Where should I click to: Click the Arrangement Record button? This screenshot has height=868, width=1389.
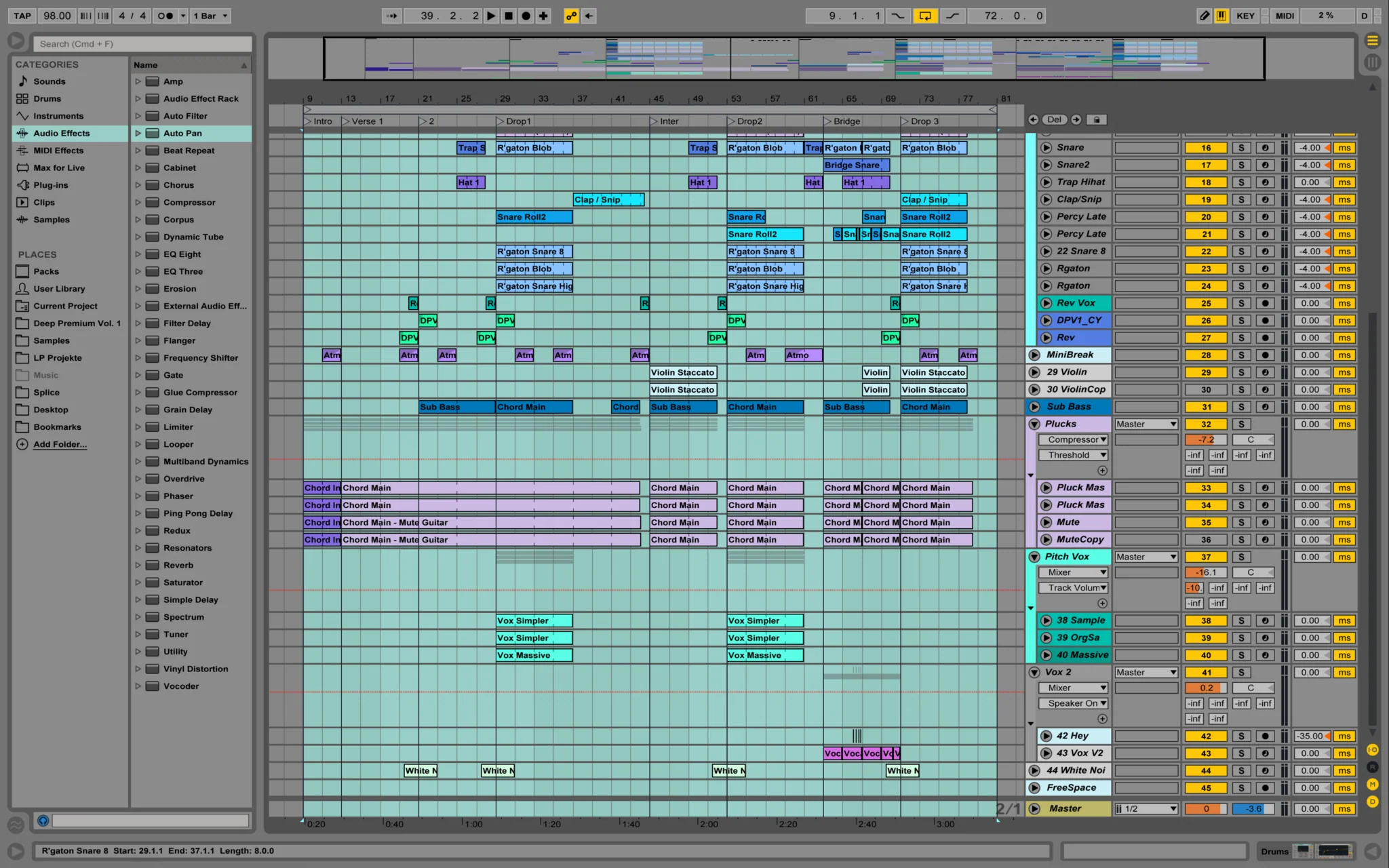tap(526, 16)
